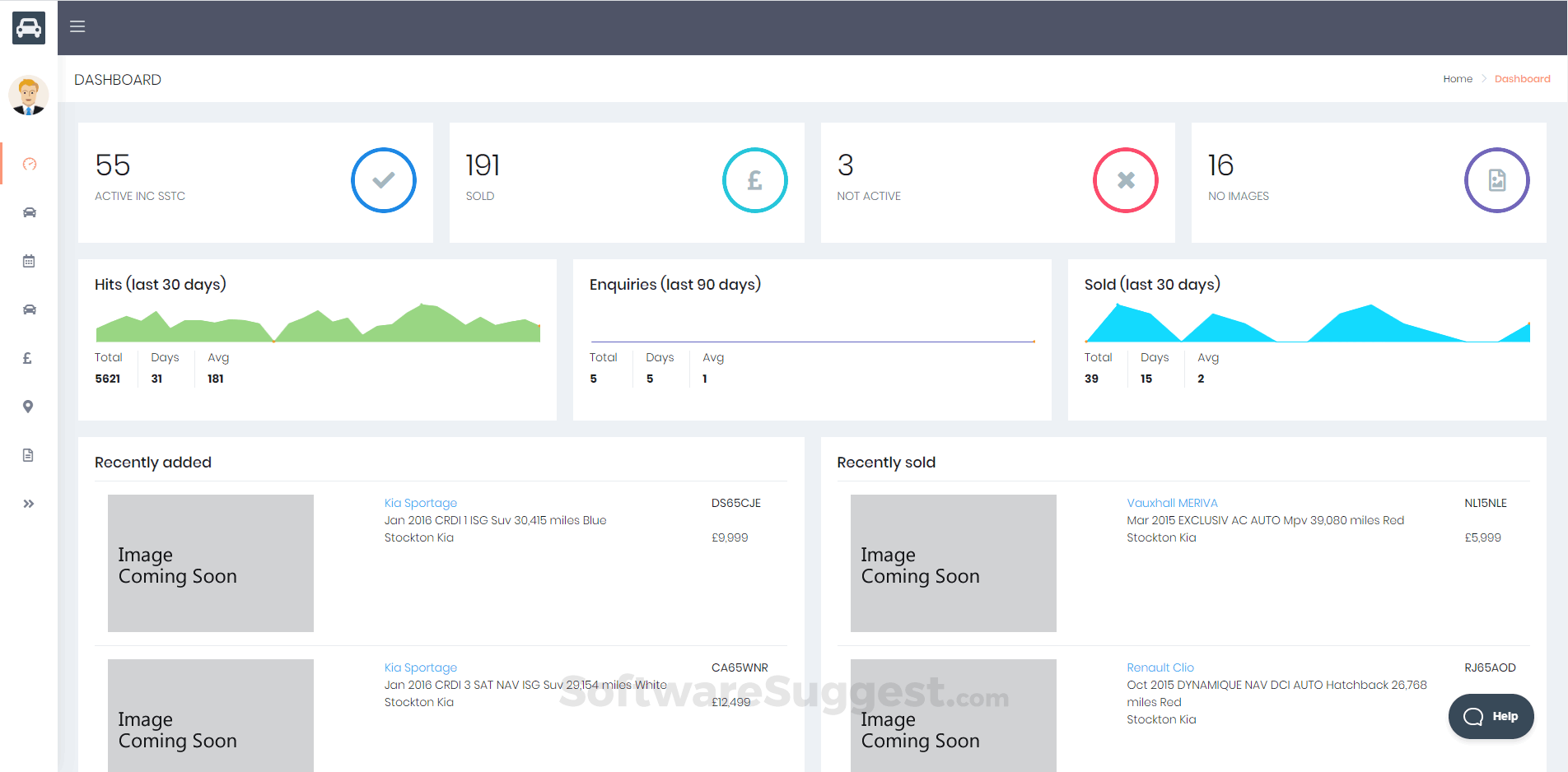Open the user avatar profile
The height and width of the screenshot is (772, 1568).
[29, 95]
